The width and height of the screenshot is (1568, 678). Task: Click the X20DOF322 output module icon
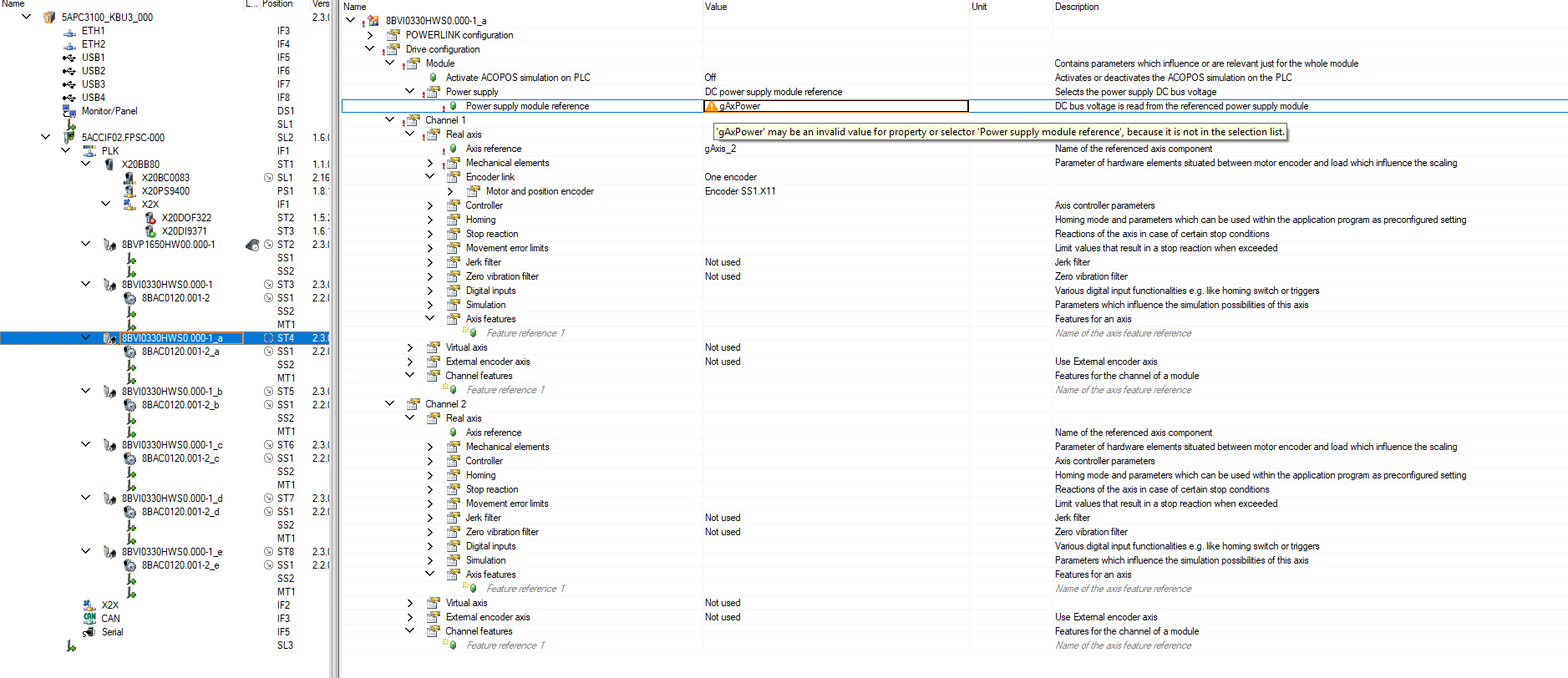tap(150, 218)
